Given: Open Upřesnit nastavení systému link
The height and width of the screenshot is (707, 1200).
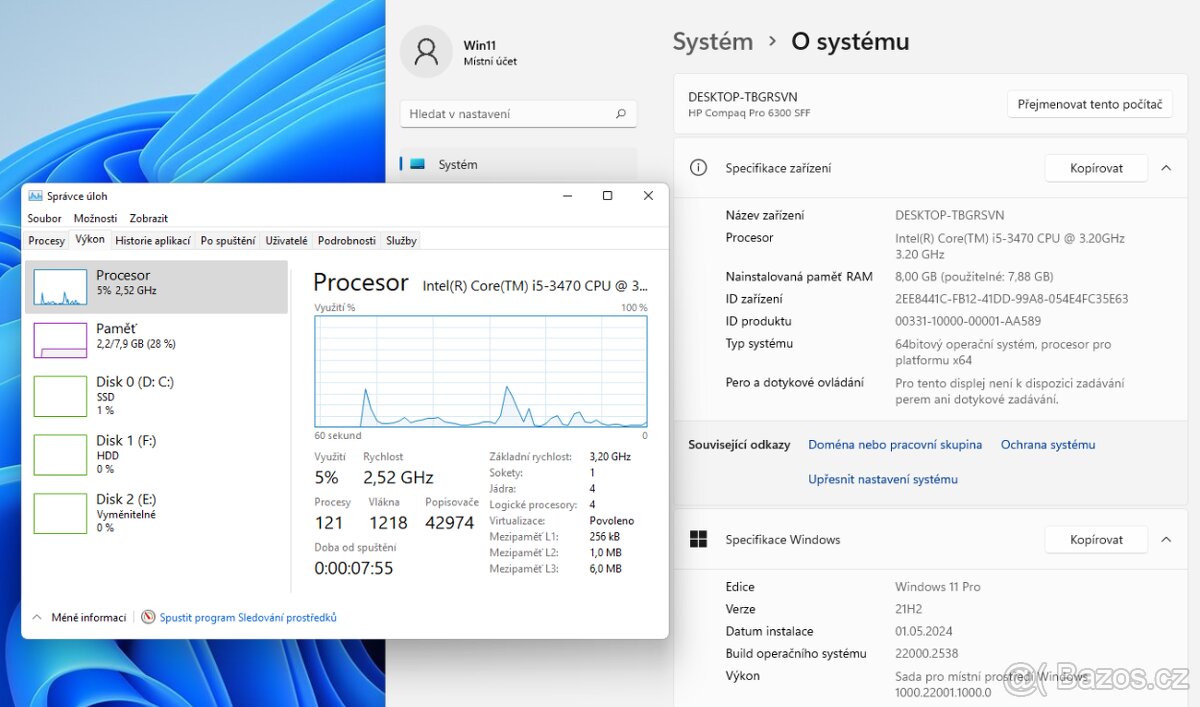Looking at the screenshot, I should [x=883, y=479].
